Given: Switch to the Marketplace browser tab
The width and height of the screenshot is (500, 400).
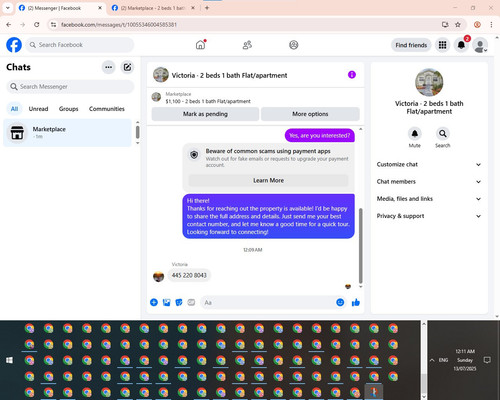Looking at the screenshot, I should (153, 8).
